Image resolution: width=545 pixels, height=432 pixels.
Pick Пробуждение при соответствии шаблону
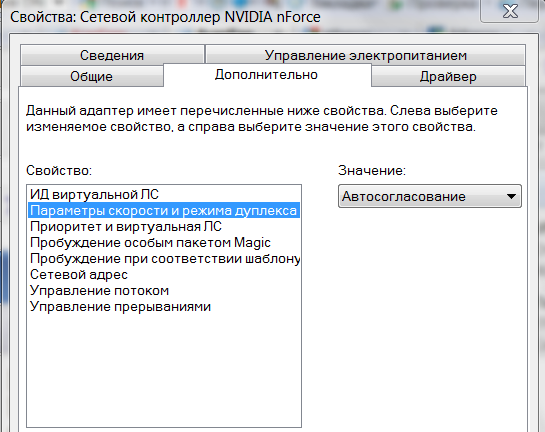point(164,258)
